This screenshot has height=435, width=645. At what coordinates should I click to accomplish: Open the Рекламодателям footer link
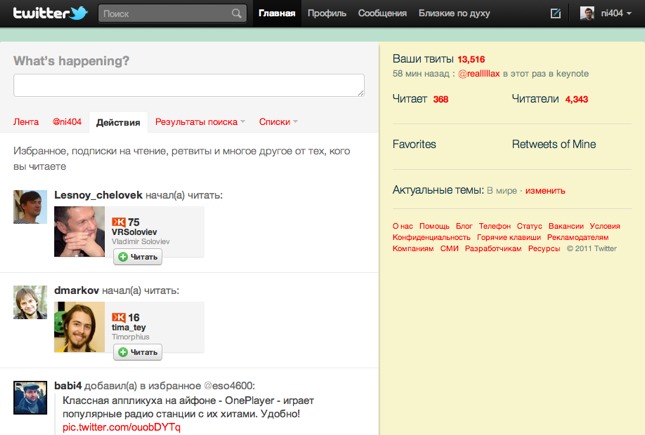(578, 237)
